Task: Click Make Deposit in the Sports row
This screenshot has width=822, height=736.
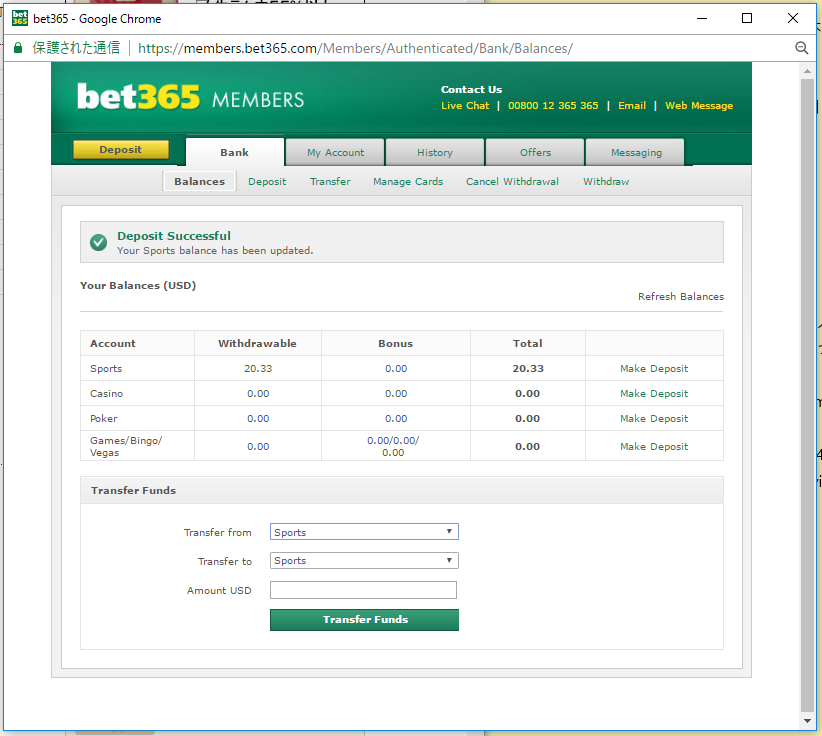Action: 654,369
